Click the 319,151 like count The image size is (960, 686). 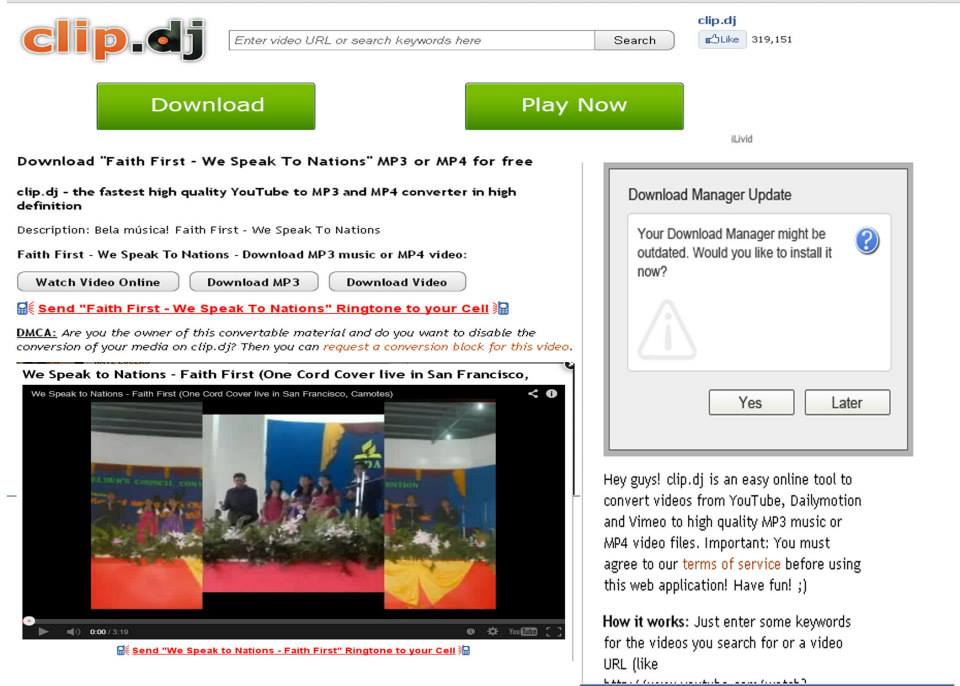771,39
